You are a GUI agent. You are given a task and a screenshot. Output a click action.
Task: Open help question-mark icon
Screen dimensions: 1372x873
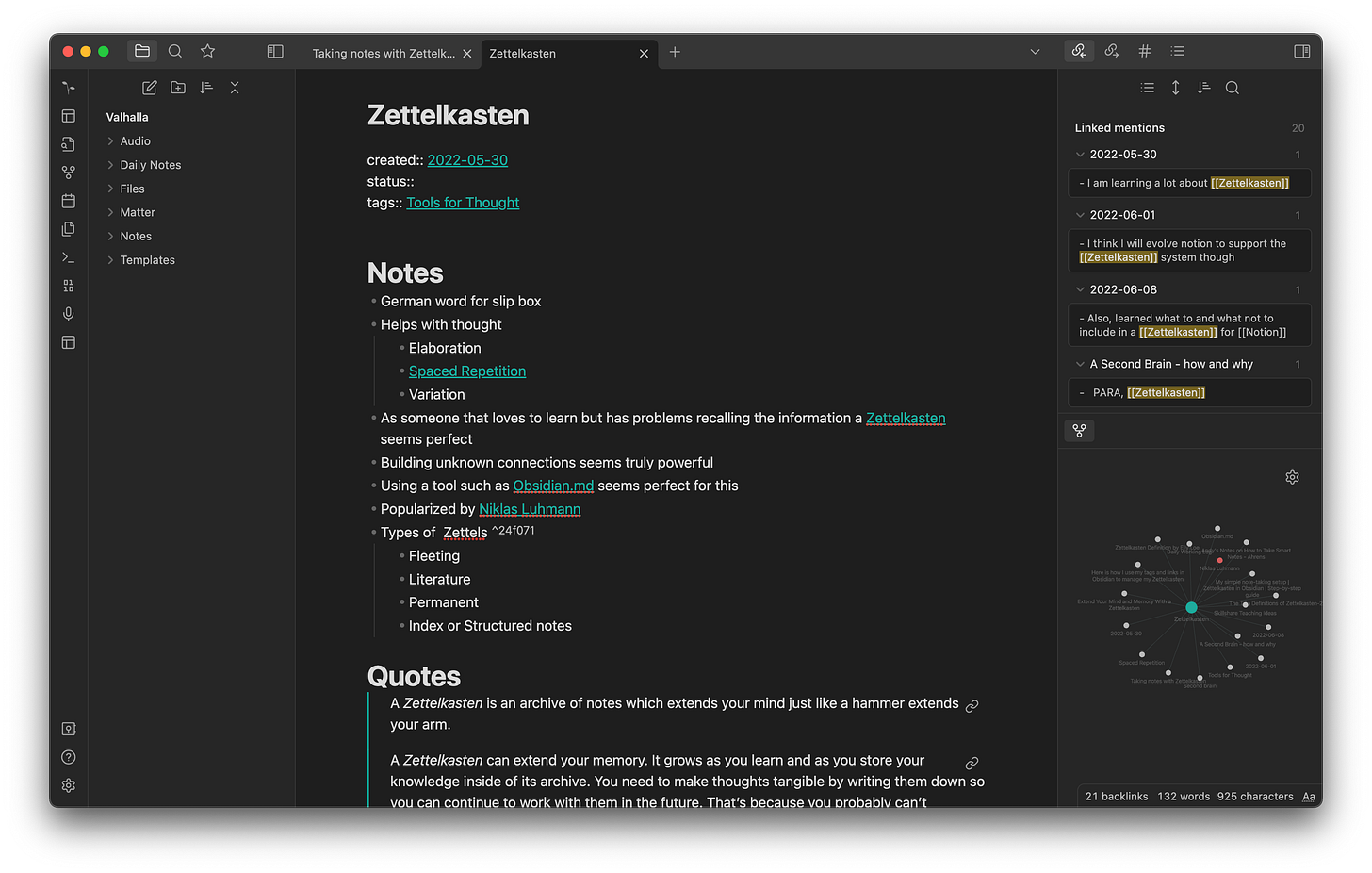[69, 757]
